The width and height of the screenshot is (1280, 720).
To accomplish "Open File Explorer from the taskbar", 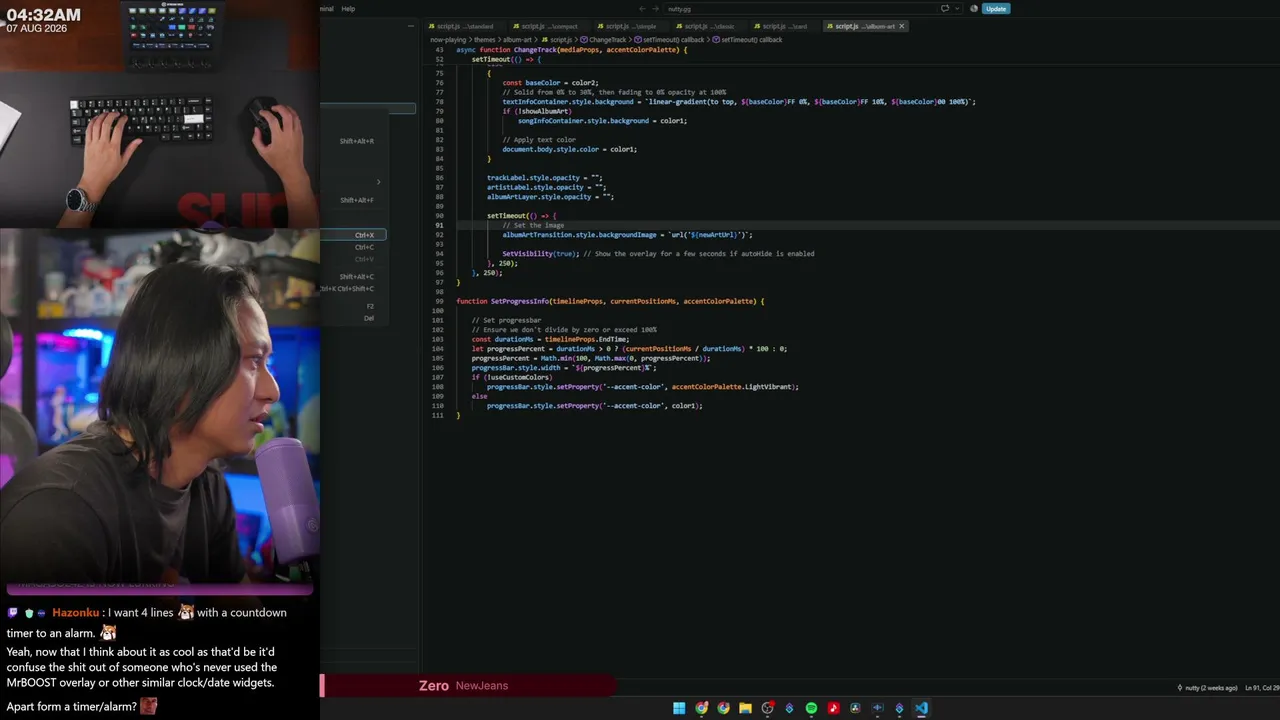I will pos(745,708).
